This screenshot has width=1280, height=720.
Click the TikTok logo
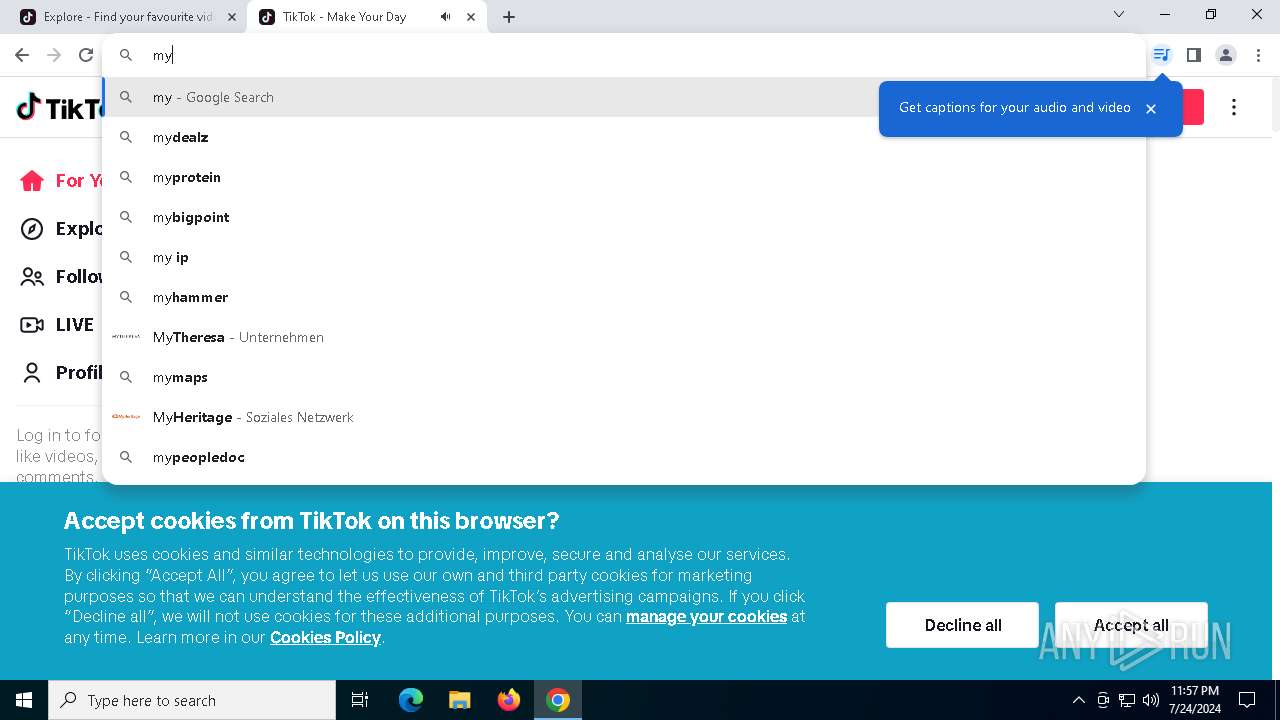click(60, 107)
